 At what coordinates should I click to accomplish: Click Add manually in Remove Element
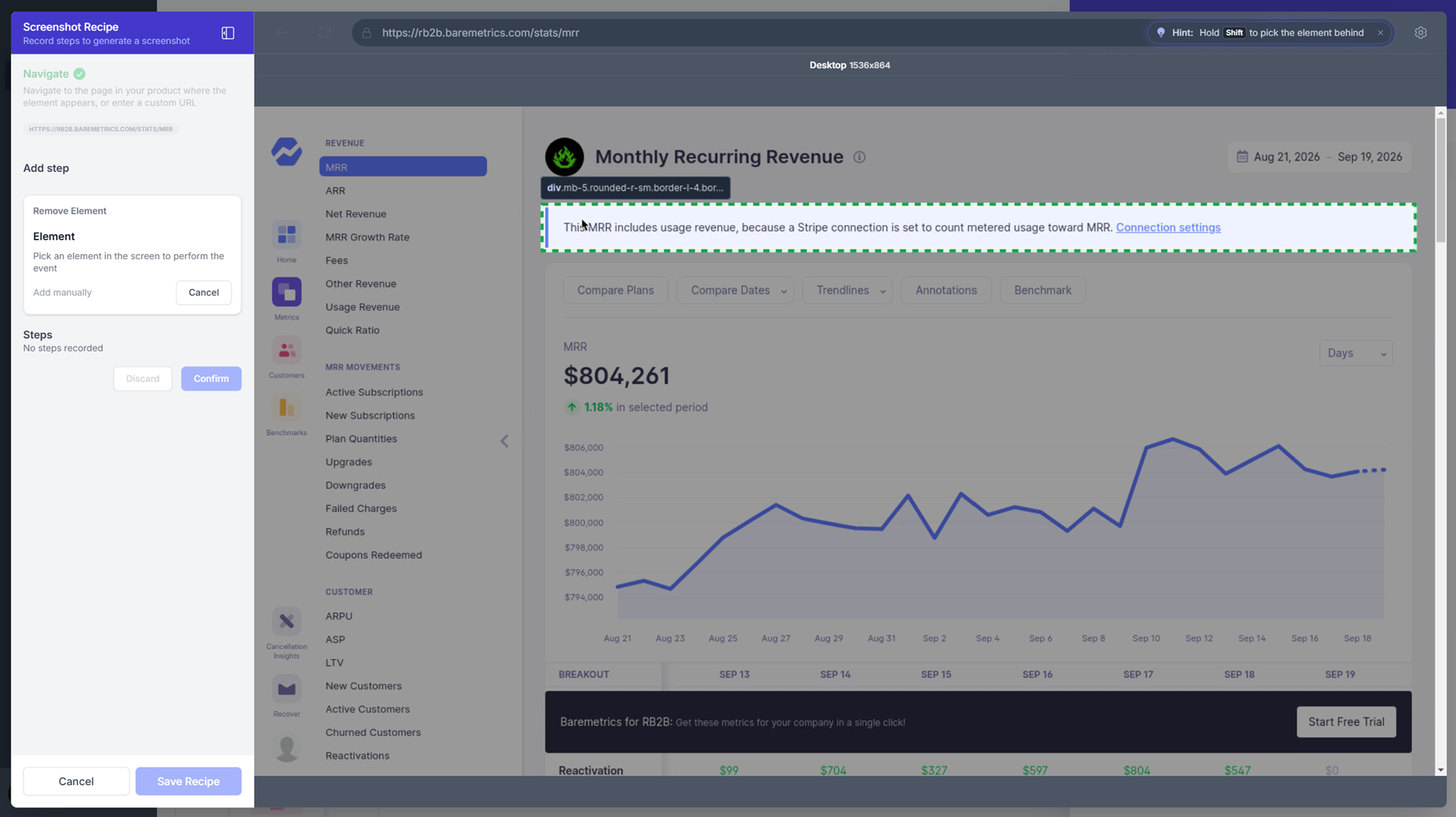click(x=62, y=293)
